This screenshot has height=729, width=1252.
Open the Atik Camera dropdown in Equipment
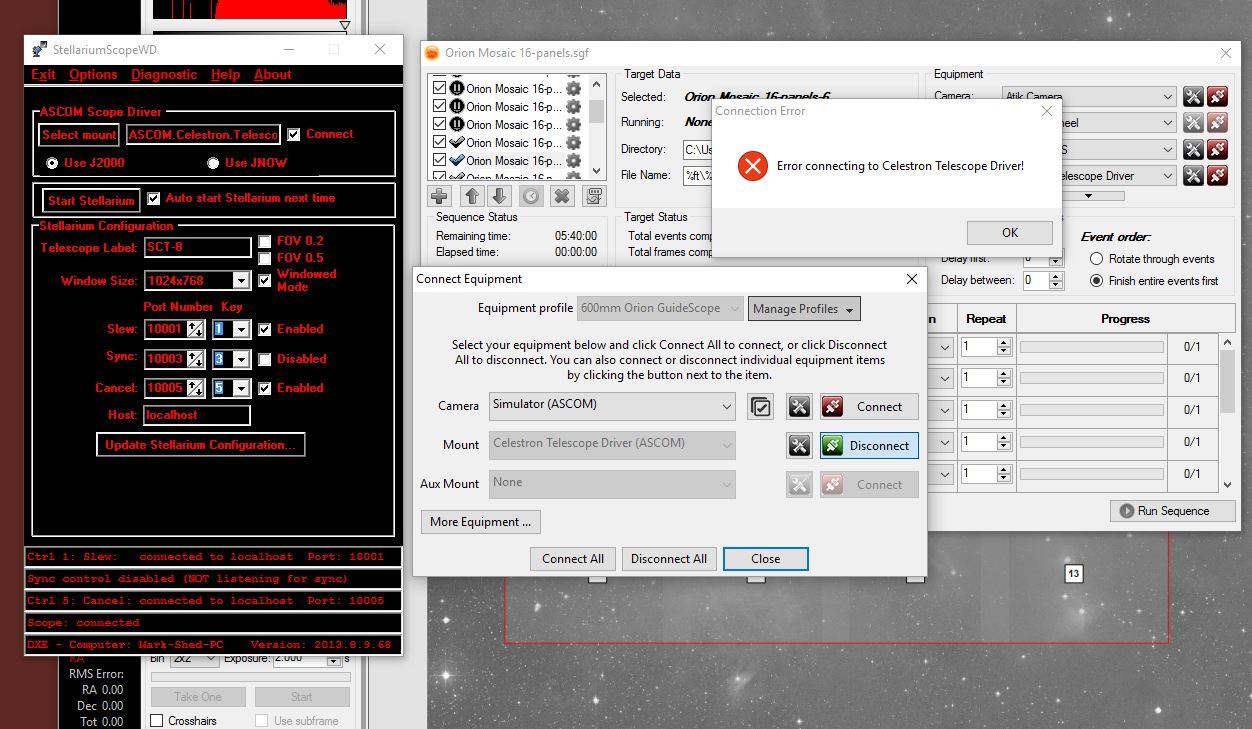(1089, 96)
